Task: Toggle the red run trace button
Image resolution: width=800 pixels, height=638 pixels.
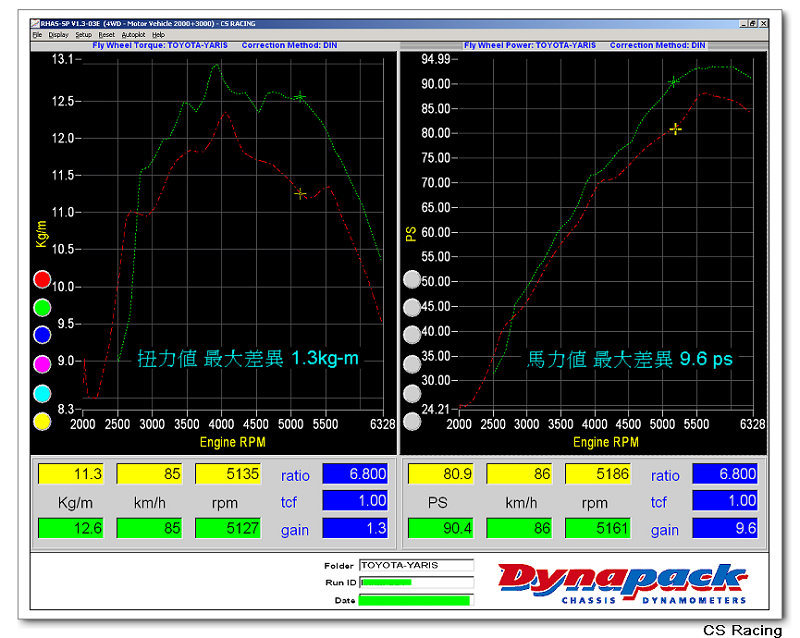Action: [42, 279]
